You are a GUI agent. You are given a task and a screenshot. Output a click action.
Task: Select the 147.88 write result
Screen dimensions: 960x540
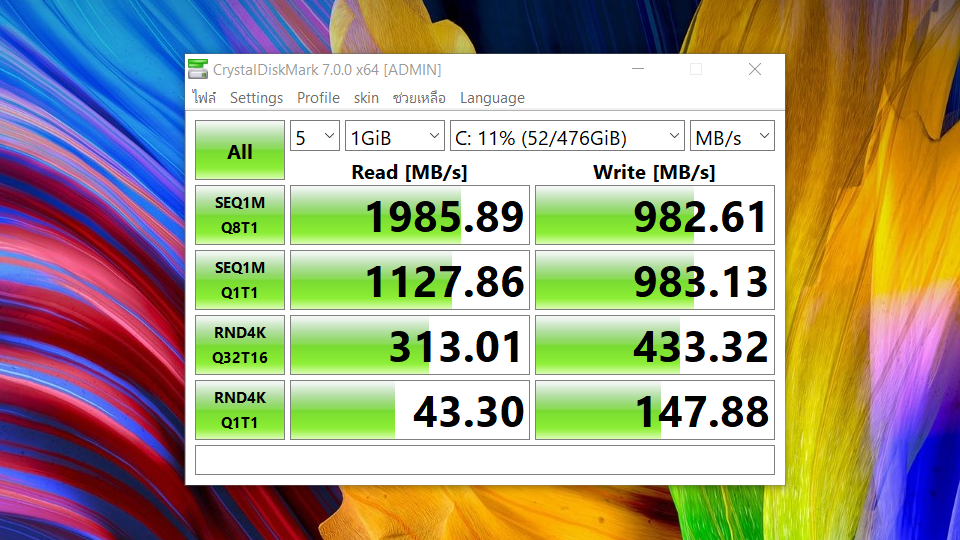[654, 410]
